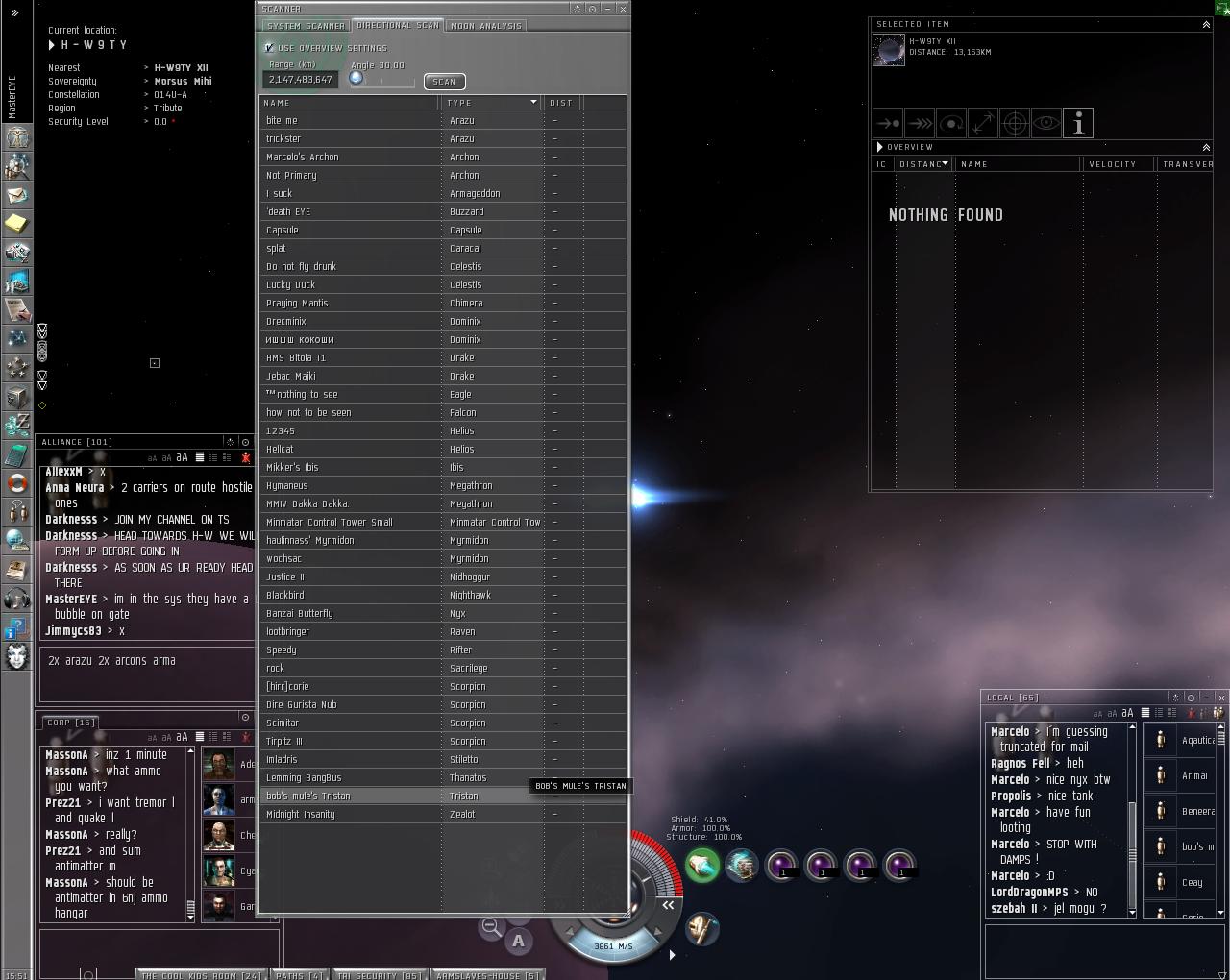Open Type column sort dropdown arrow
Image resolution: width=1230 pixels, height=980 pixels.
pos(533,102)
